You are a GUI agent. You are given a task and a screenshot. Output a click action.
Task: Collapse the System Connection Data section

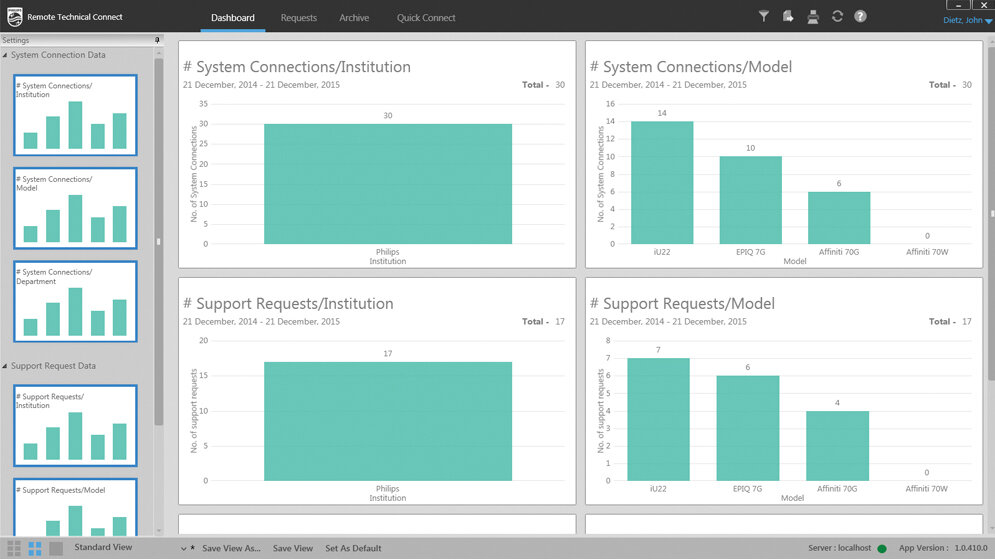point(6,55)
